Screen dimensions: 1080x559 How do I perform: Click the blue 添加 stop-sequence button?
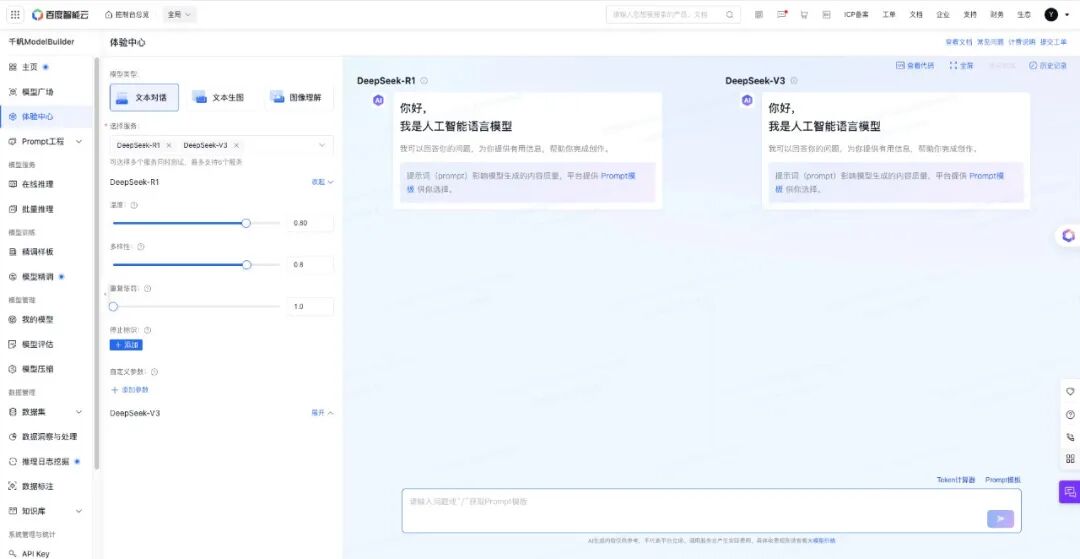[126, 345]
